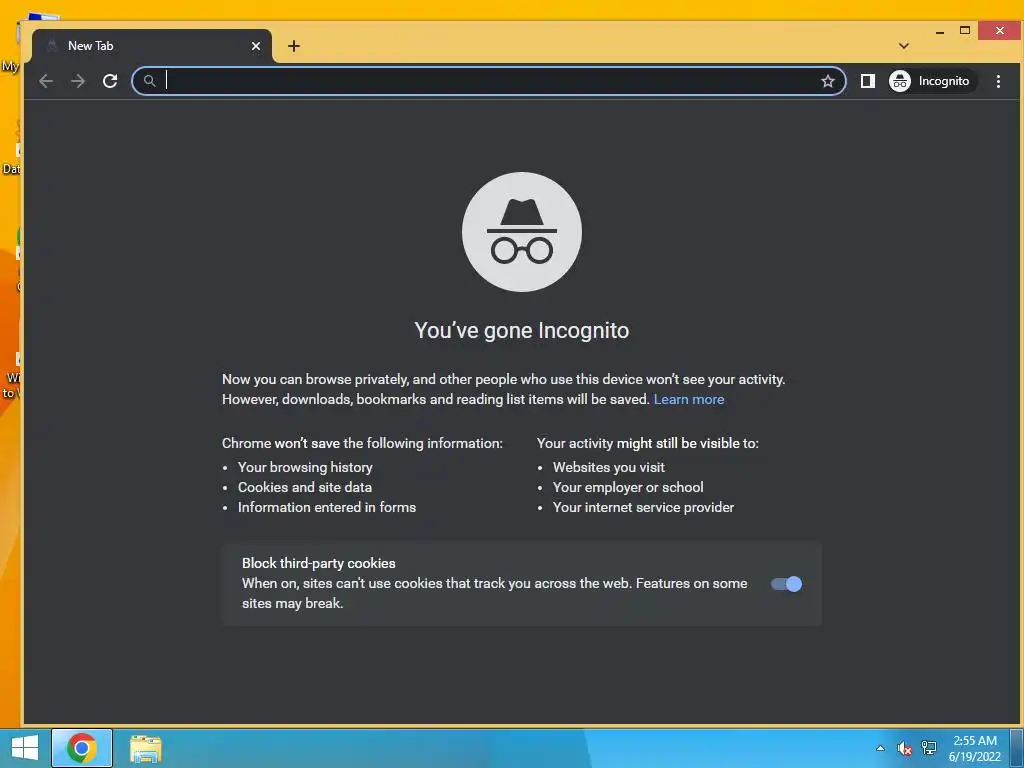Screen dimensions: 1024x768
Task: Click the network tray icon
Action: pos(929,748)
